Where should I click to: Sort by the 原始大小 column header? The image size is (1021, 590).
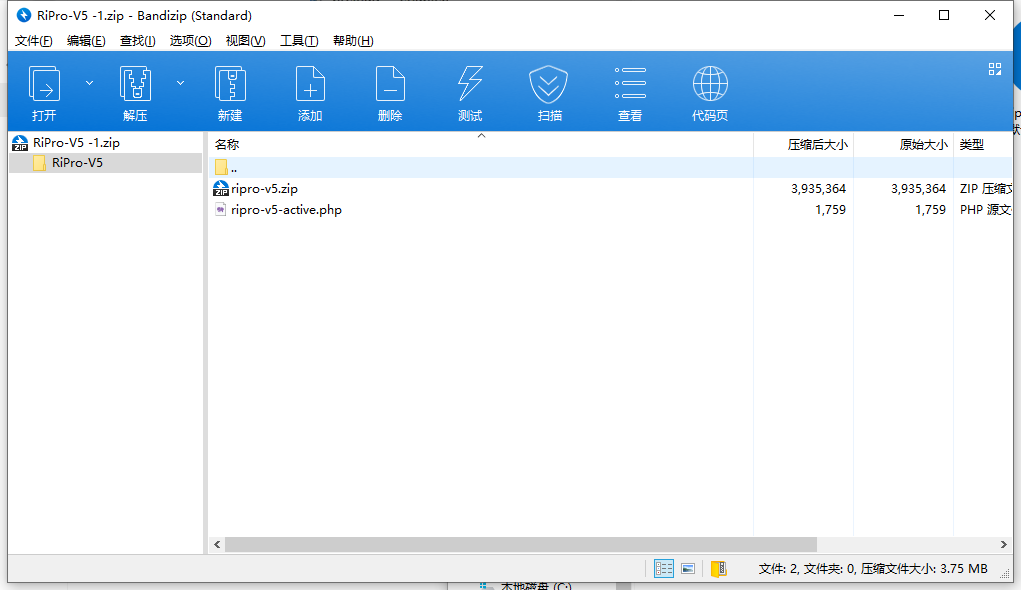tap(904, 145)
